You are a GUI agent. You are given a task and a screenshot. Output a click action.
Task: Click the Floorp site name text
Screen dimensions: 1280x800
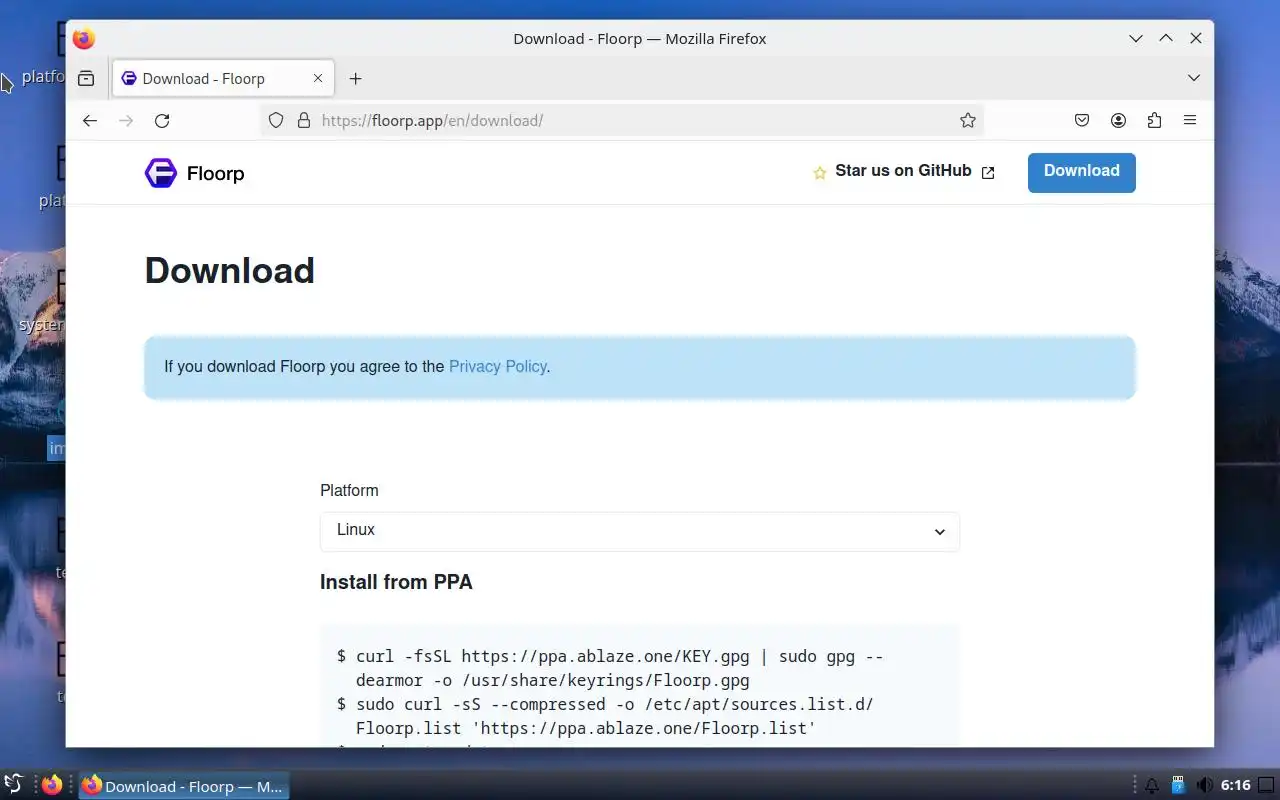tap(215, 174)
